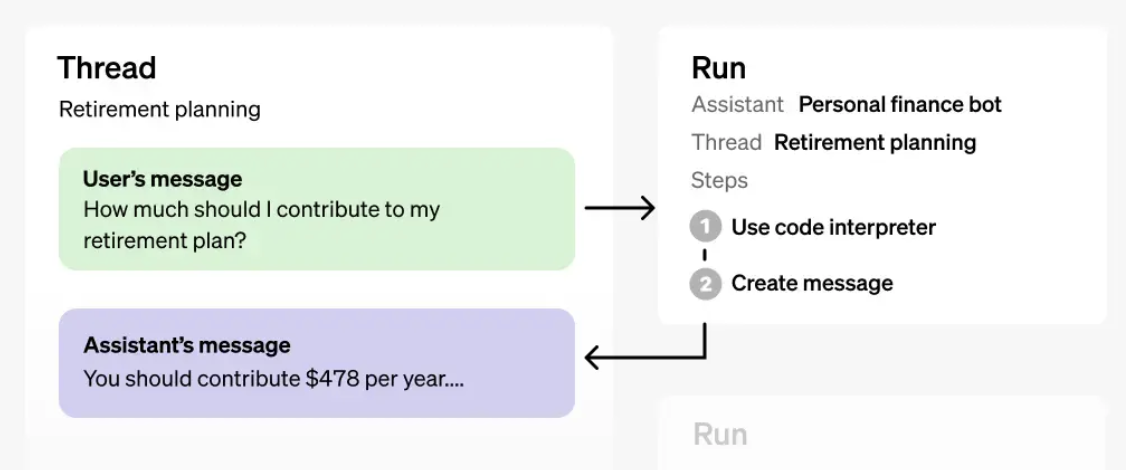Click the "Thread" panel heading

pyautogui.click(x=107, y=68)
